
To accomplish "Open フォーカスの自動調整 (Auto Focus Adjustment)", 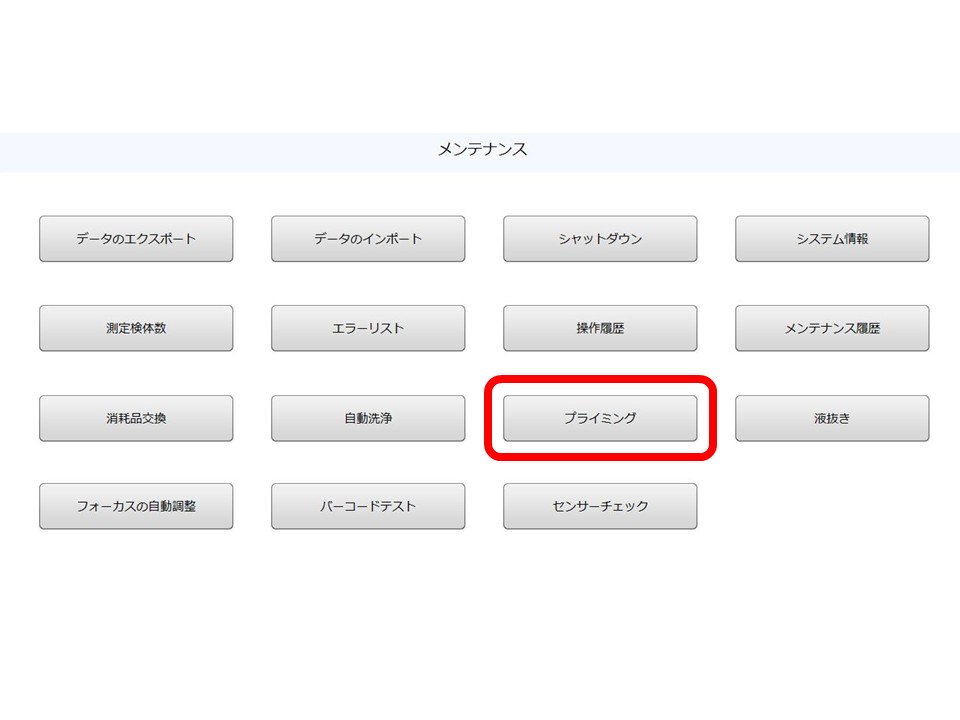I will pos(135,506).
